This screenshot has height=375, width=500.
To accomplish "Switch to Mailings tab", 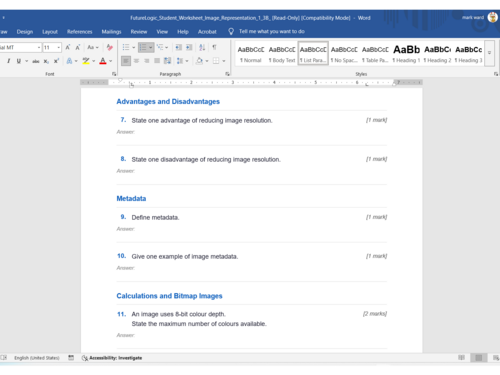I will tap(111, 32).
